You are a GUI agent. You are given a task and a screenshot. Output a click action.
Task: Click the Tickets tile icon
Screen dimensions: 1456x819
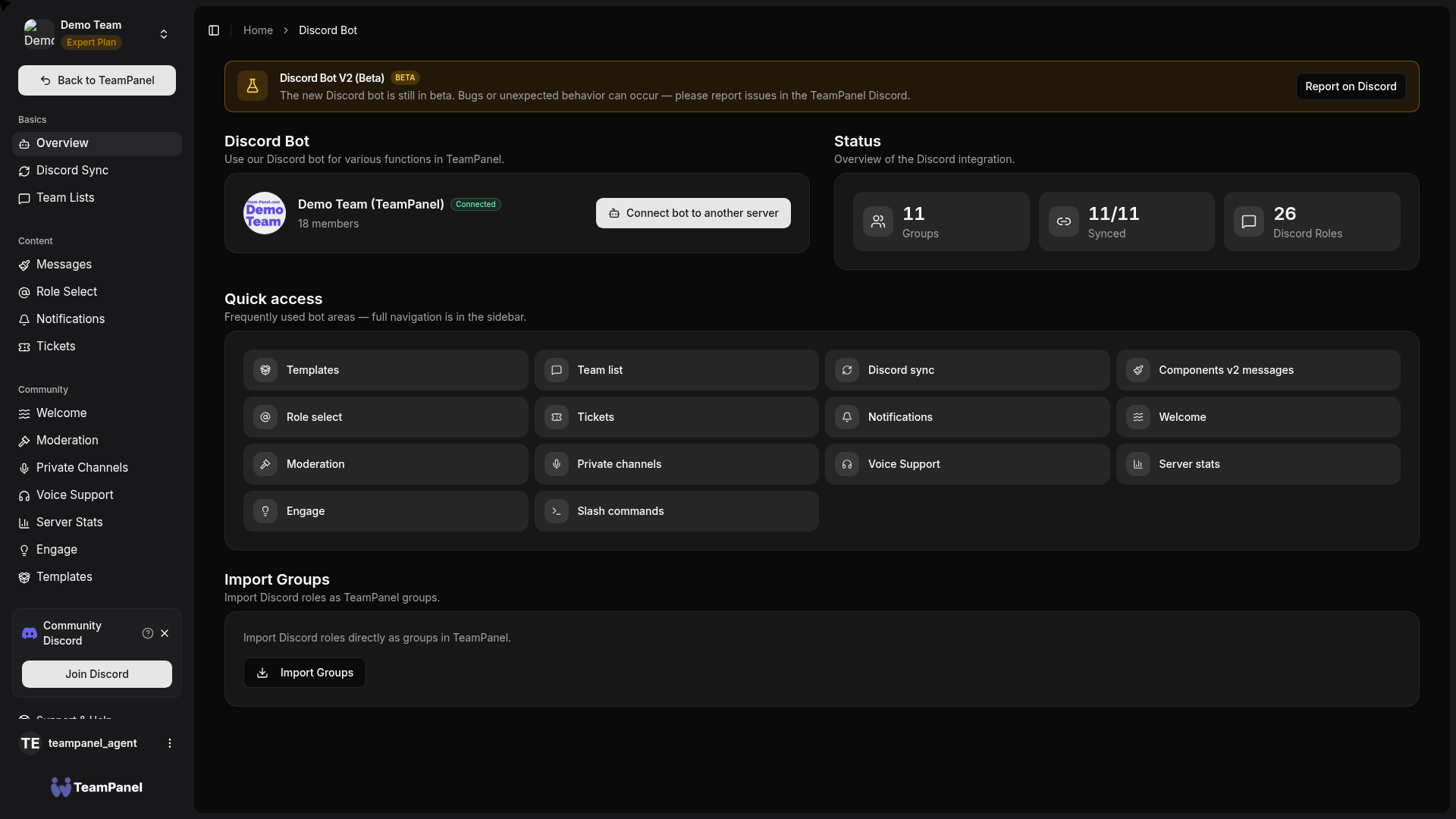pyautogui.click(x=557, y=417)
